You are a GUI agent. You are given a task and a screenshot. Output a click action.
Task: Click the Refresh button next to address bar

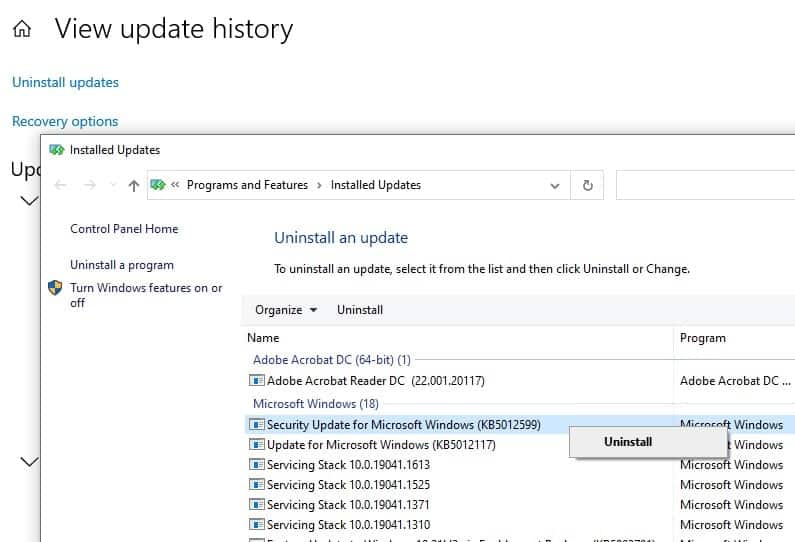click(x=587, y=185)
